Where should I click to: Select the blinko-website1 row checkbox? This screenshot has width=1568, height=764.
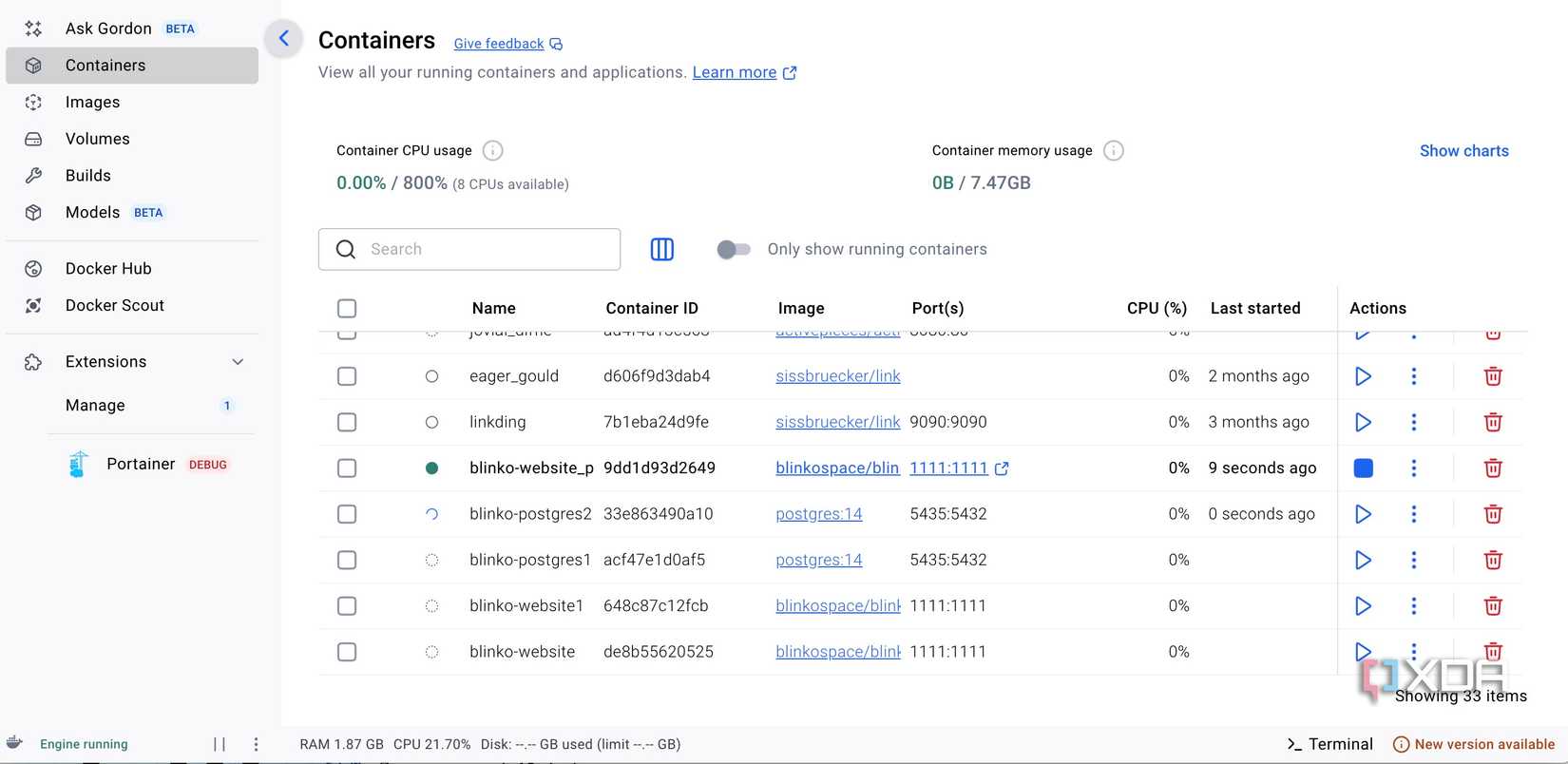click(347, 606)
